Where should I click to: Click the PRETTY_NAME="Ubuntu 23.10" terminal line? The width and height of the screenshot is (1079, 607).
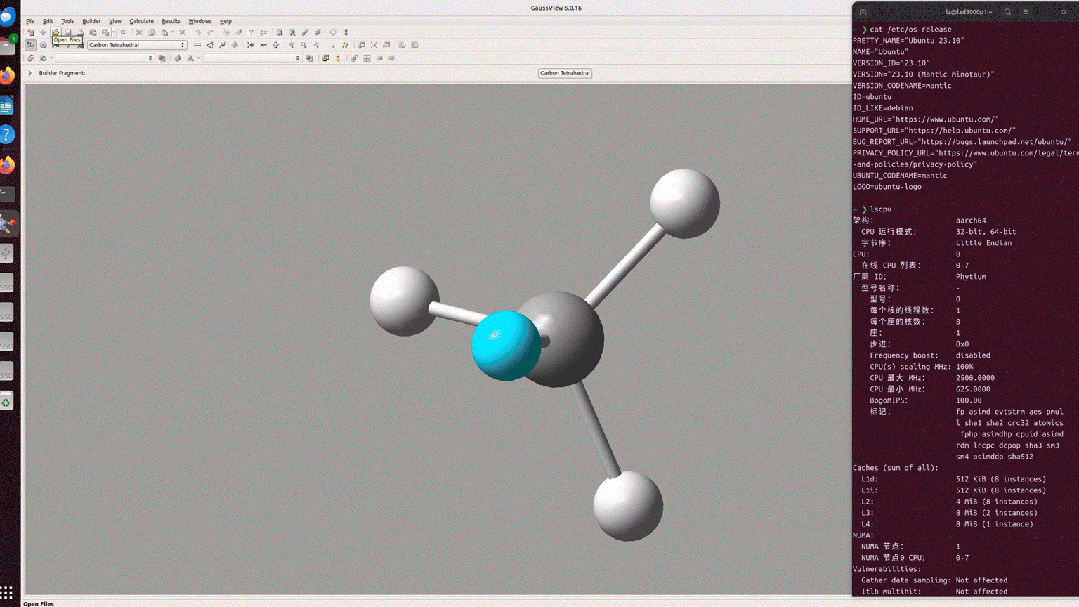[908, 41]
